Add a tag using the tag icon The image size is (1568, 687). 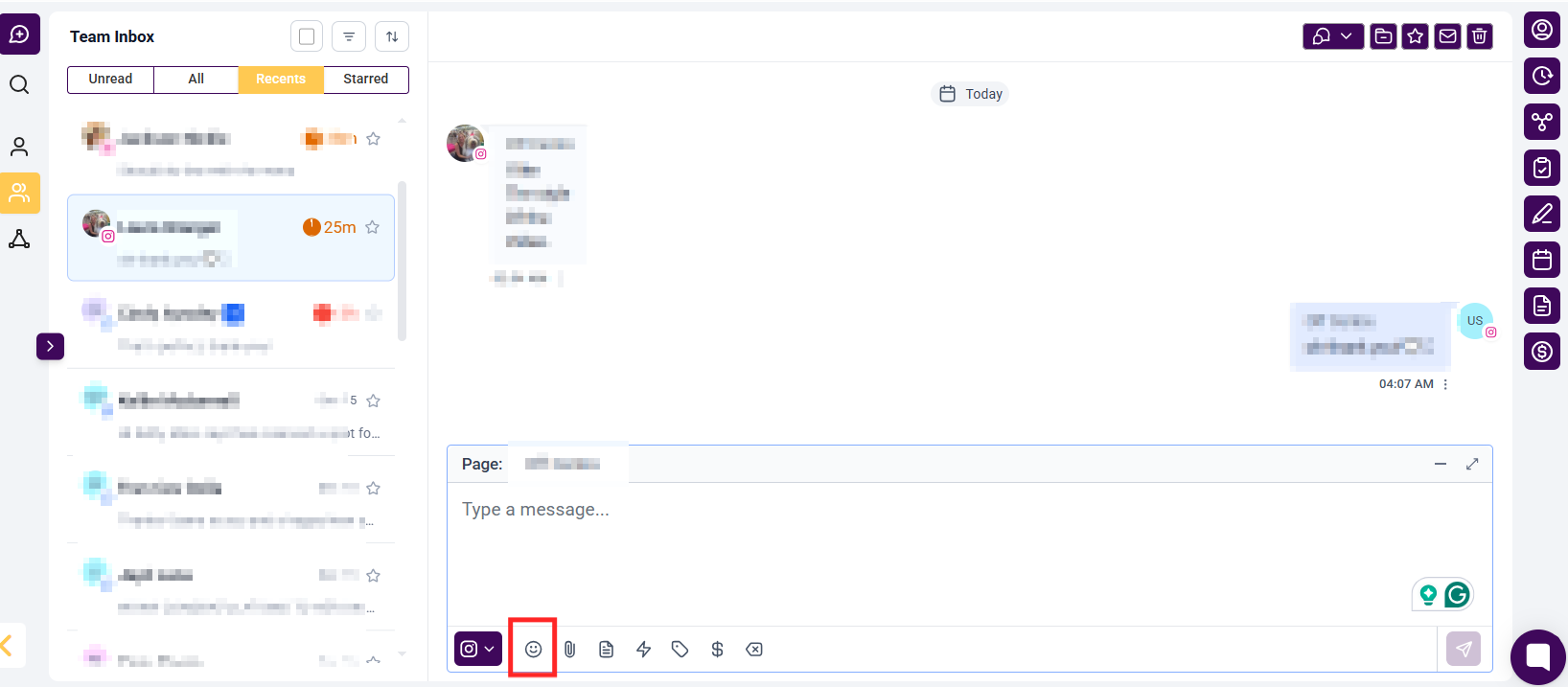[x=680, y=650]
